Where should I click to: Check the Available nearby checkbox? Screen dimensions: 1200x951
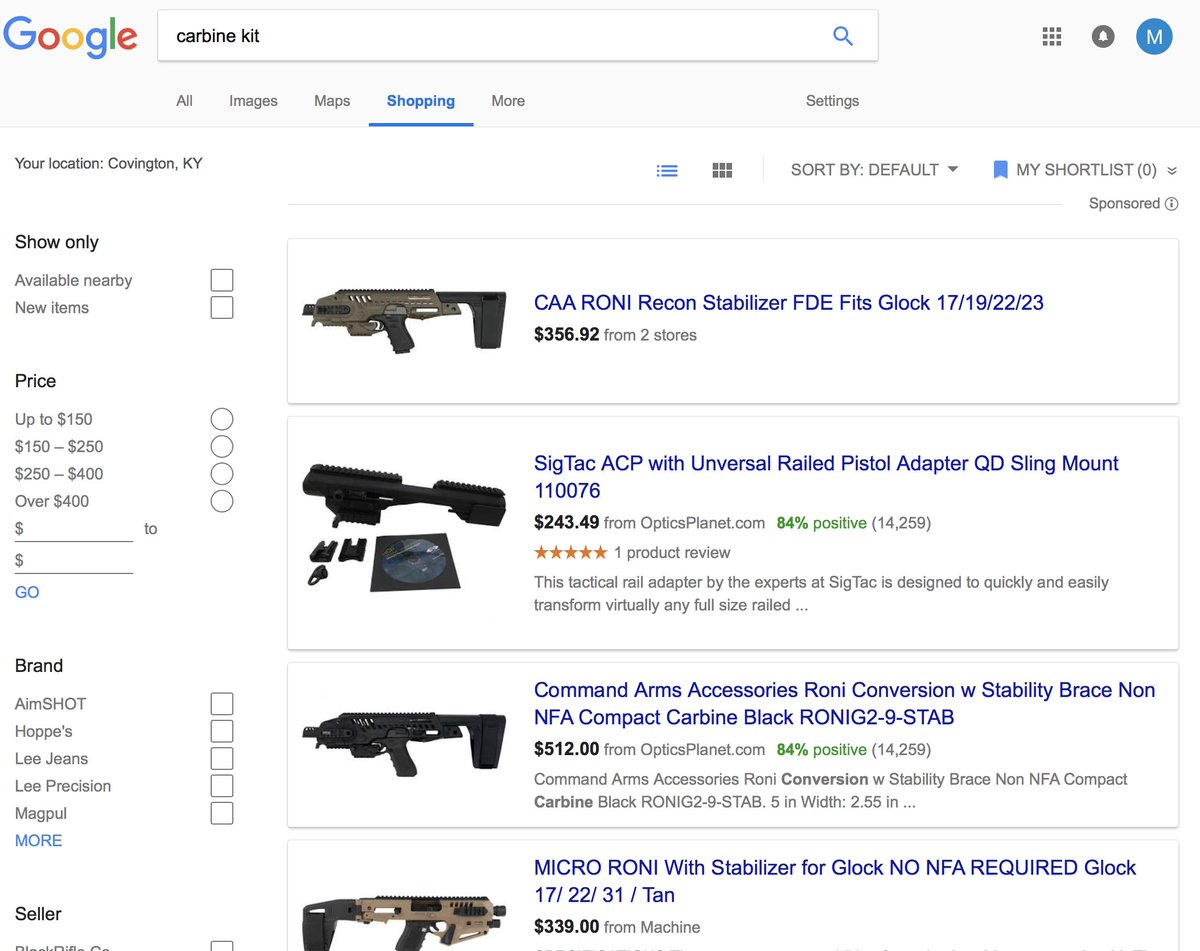pos(222,280)
